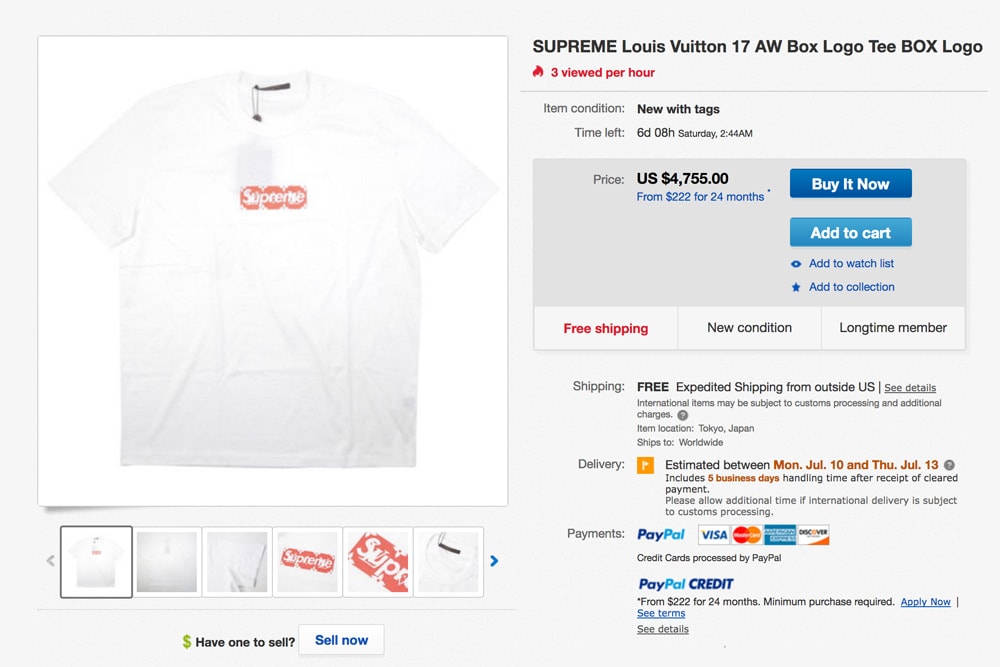Click the help icon after customs charges text

point(683,415)
